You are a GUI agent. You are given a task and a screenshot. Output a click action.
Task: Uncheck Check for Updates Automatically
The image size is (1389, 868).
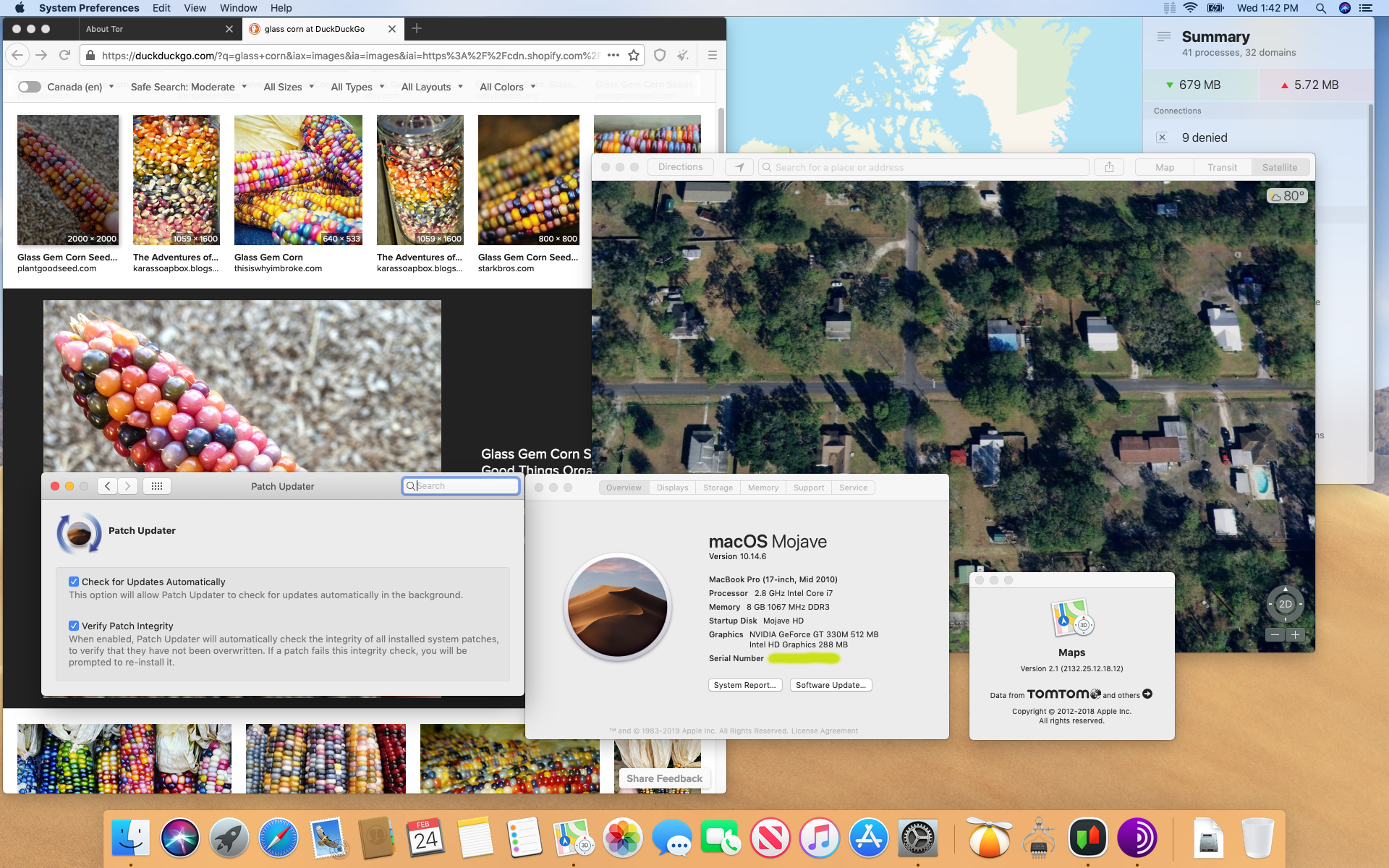click(74, 582)
